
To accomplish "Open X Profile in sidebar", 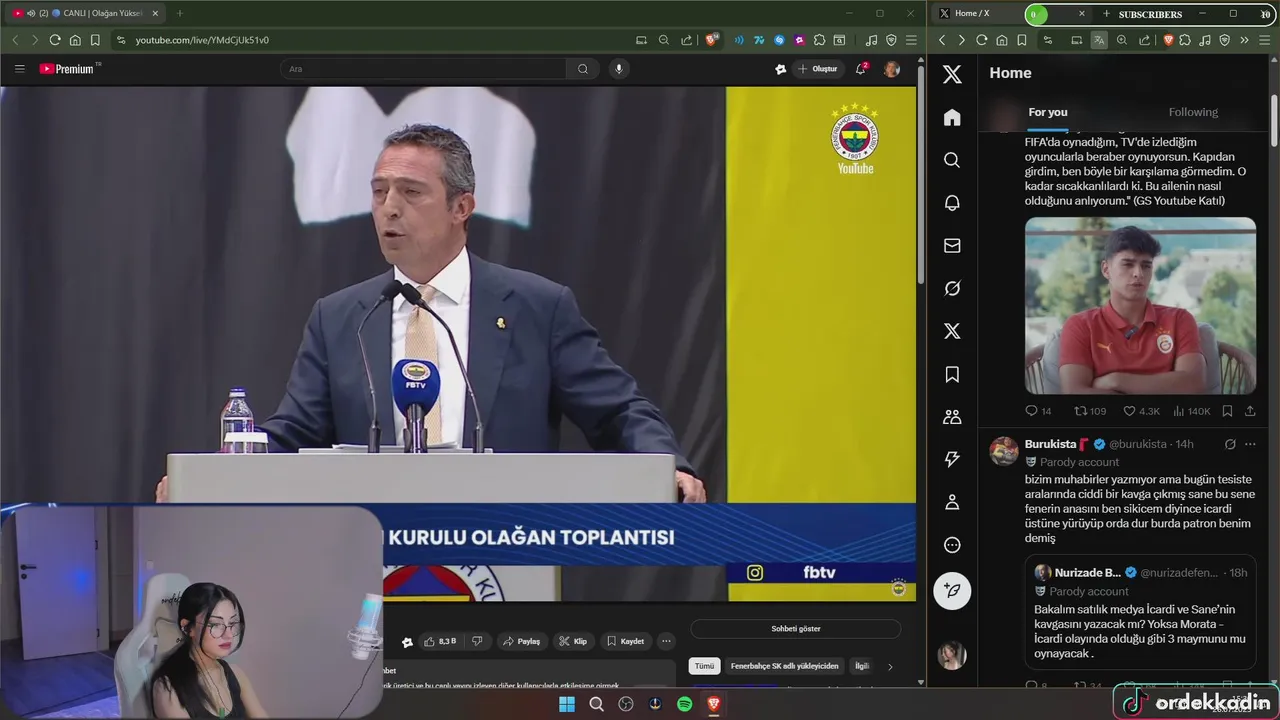I will [x=952, y=502].
